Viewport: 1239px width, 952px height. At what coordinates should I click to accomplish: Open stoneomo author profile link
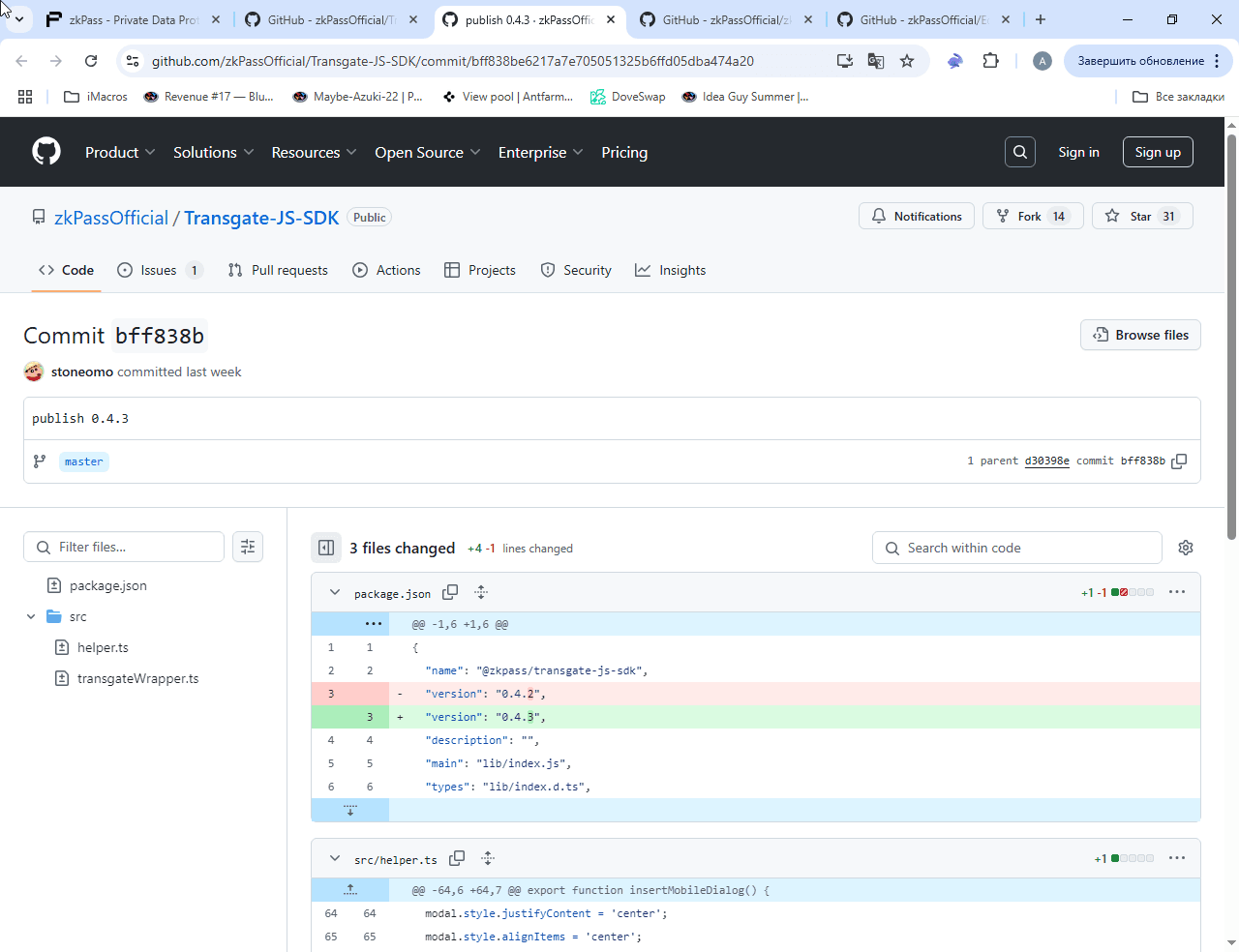pos(82,372)
